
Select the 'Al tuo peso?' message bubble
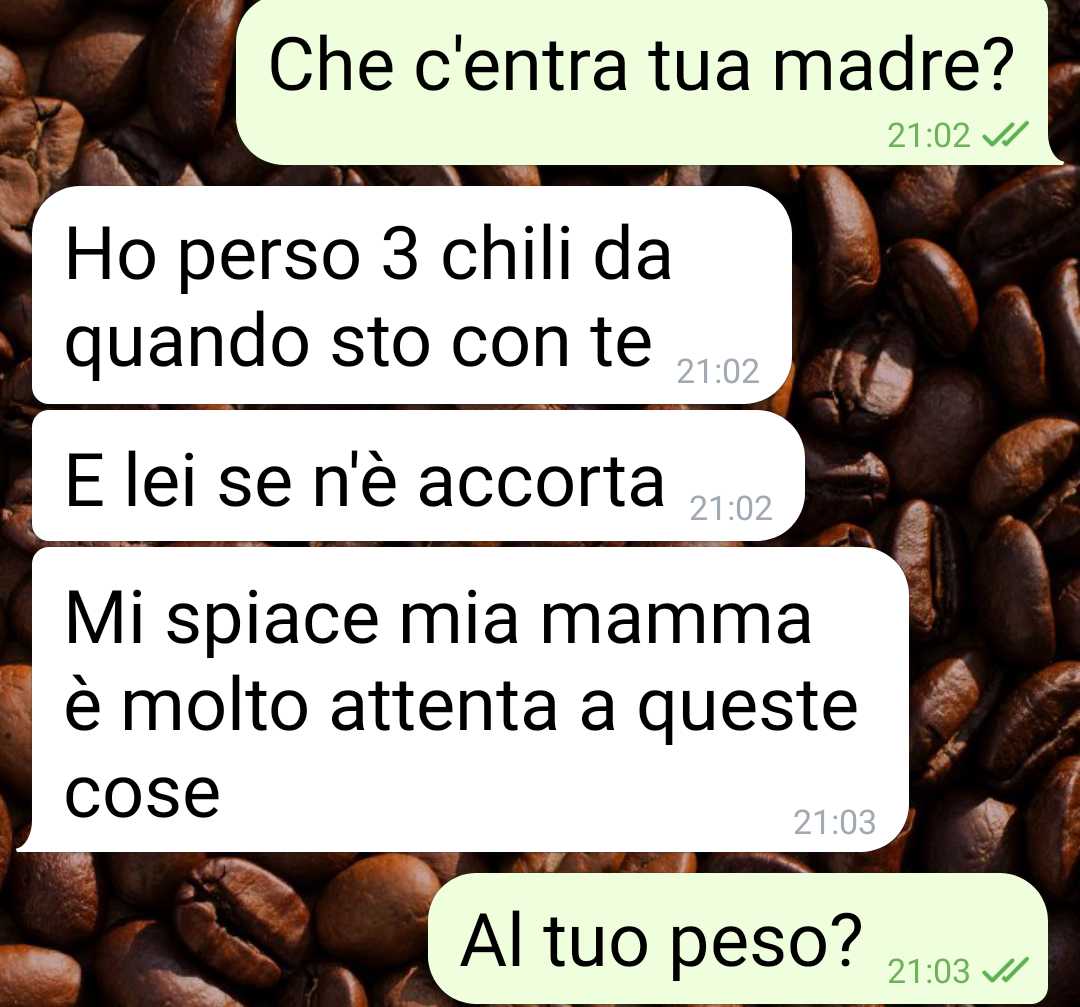[738, 939]
